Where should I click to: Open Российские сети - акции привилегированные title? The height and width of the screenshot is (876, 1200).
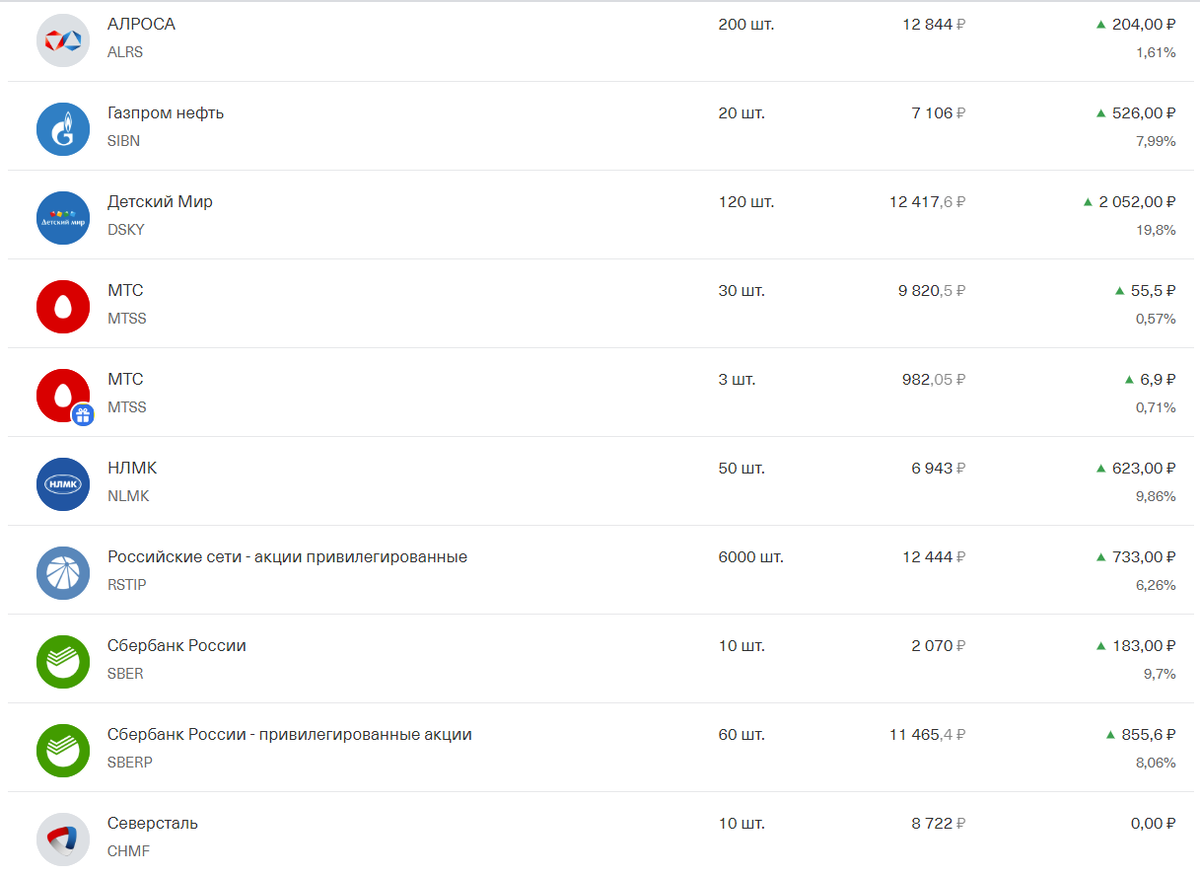287,557
